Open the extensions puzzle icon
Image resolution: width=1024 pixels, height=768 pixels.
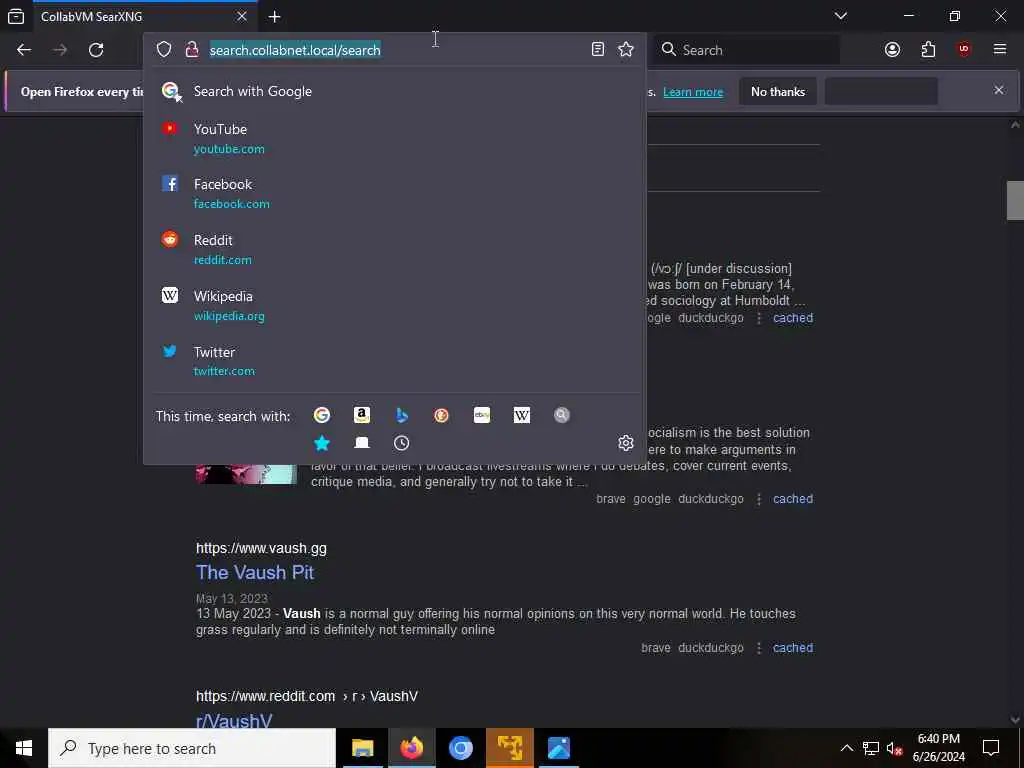click(928, 50)
